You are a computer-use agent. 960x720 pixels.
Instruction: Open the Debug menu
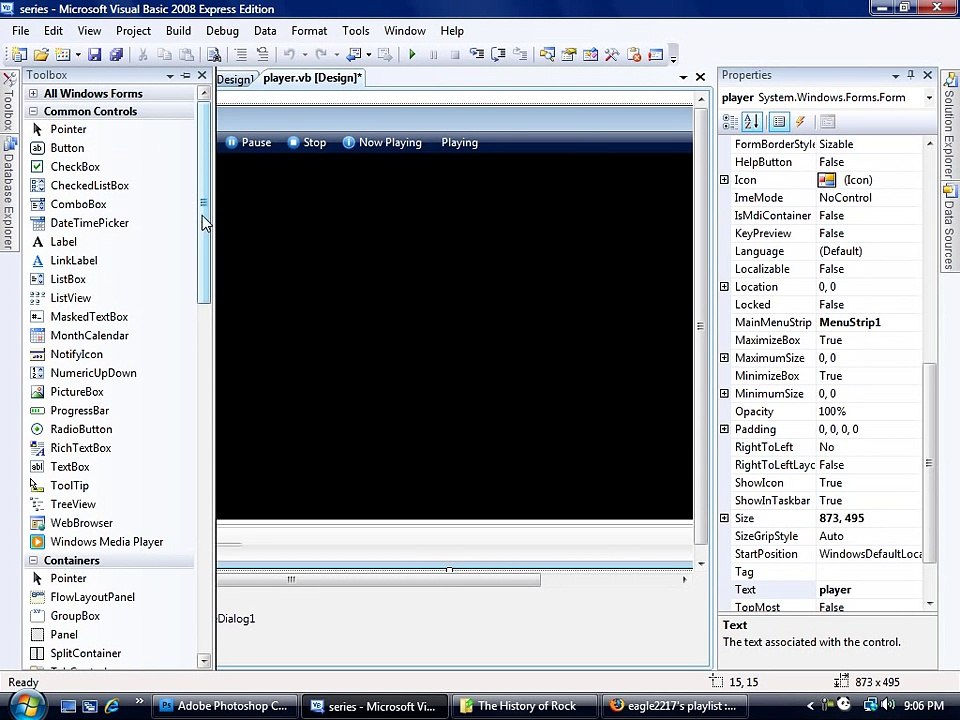[222, 31]
